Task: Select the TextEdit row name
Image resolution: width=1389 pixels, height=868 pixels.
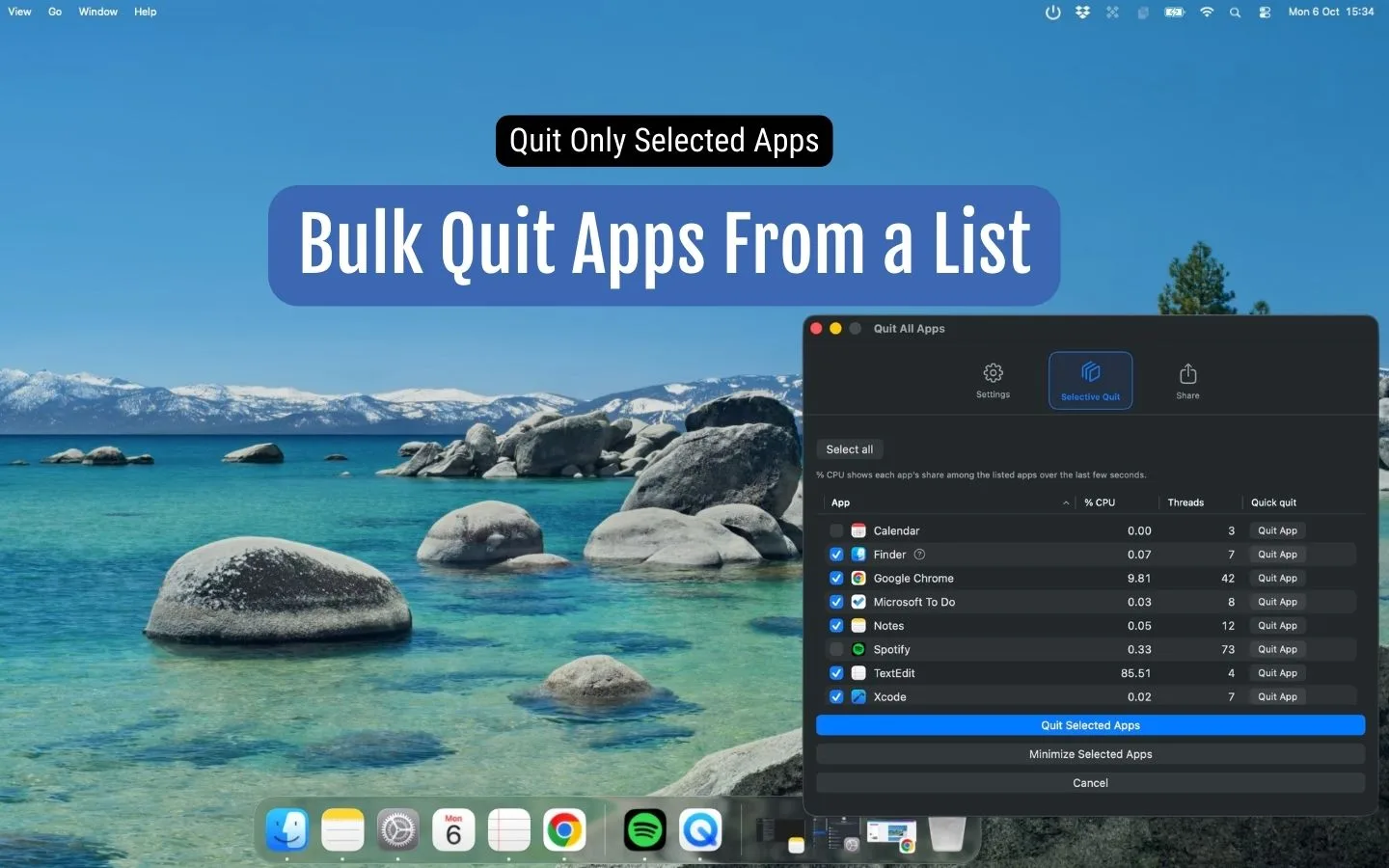Action: pos(894,673)
